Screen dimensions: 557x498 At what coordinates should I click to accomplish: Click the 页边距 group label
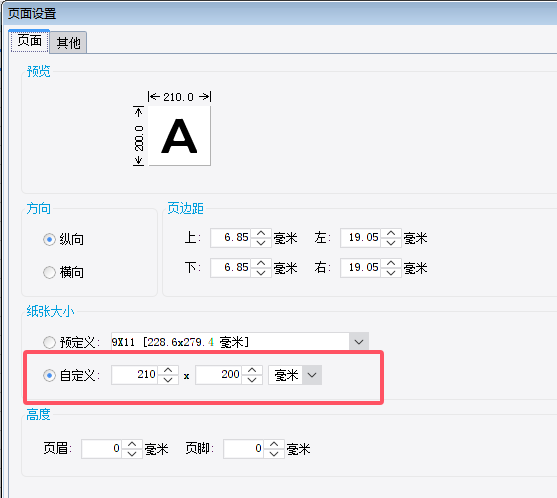[x=185, y=208]
